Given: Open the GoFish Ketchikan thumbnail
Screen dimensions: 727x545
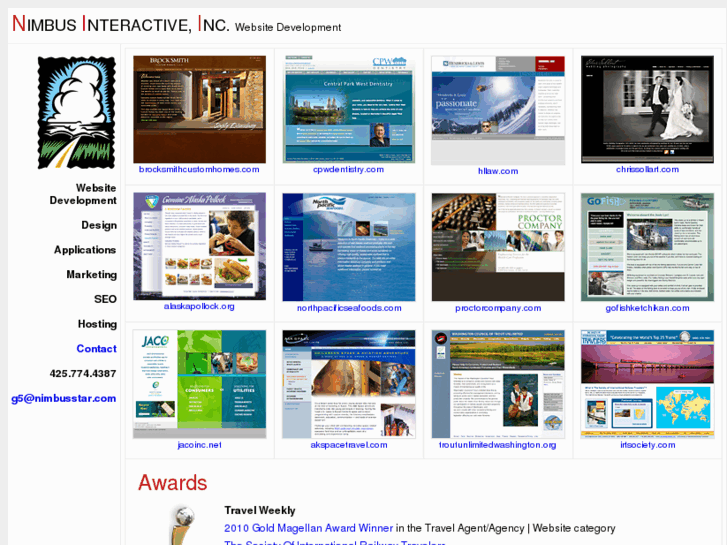Looking at the screenshot, I should point(647,247).
